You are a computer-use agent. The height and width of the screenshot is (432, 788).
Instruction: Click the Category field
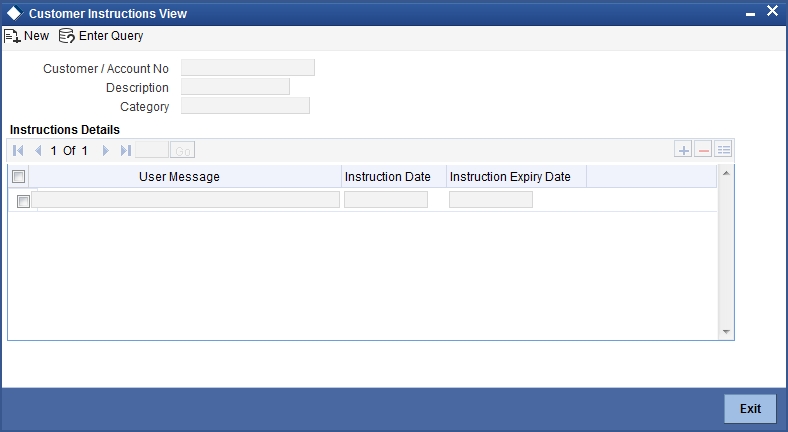click(245, 105)
